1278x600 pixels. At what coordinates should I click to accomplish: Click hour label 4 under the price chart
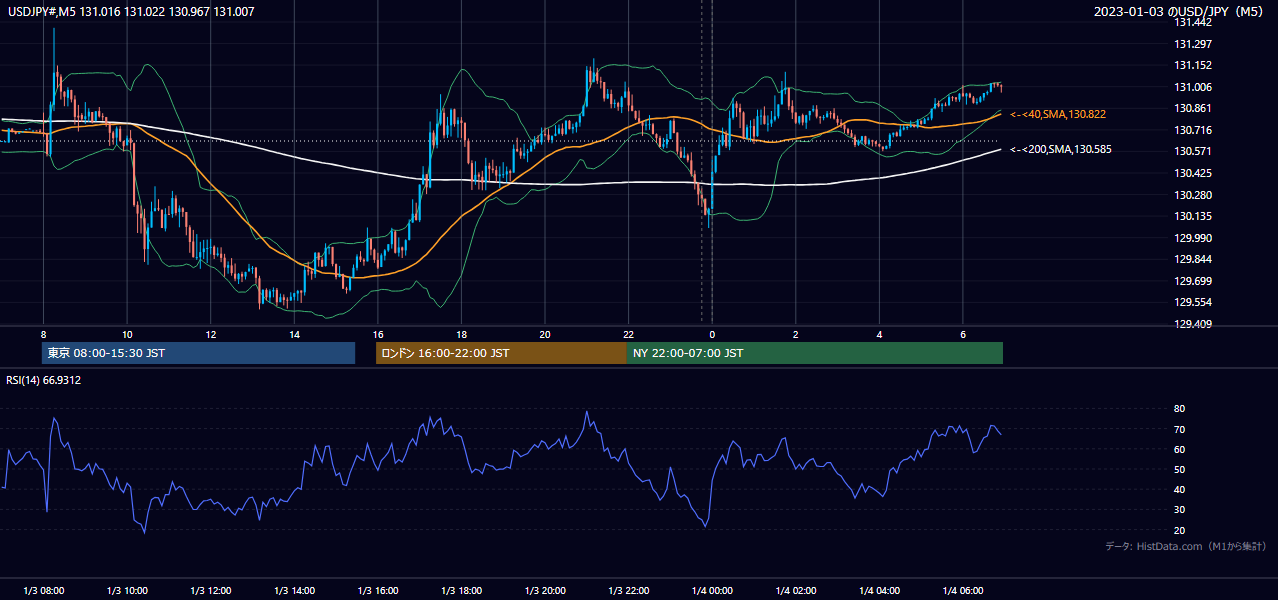879,334
